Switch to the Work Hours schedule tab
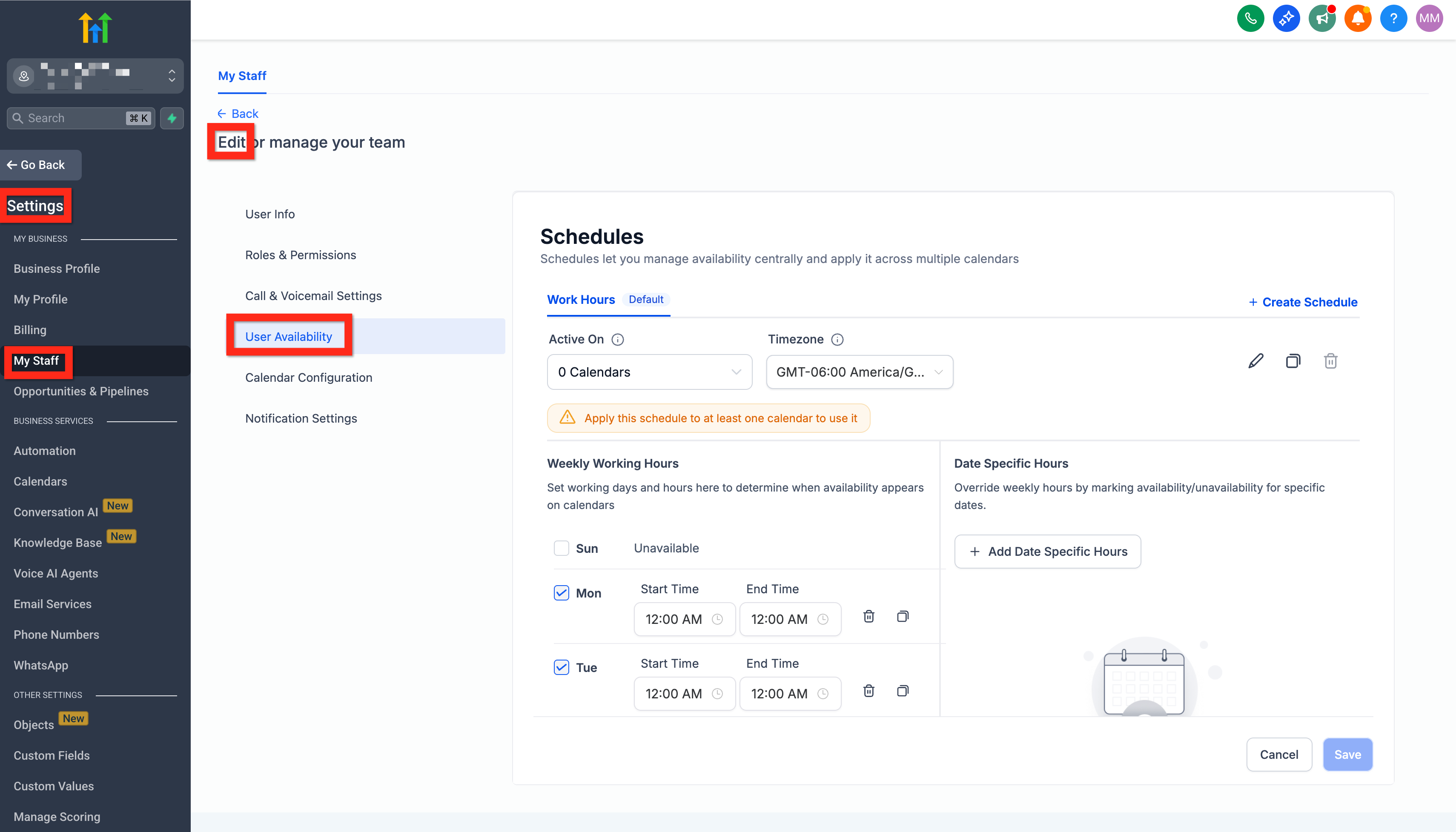 pos(581,300)
